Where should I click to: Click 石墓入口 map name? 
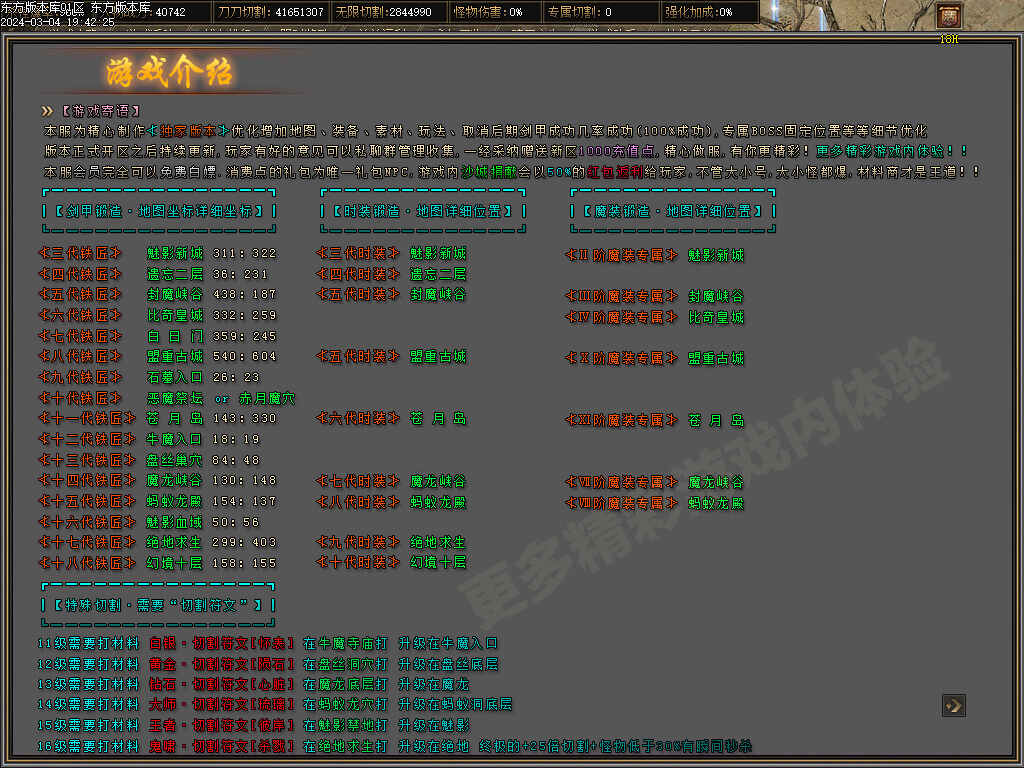(174, 377)
